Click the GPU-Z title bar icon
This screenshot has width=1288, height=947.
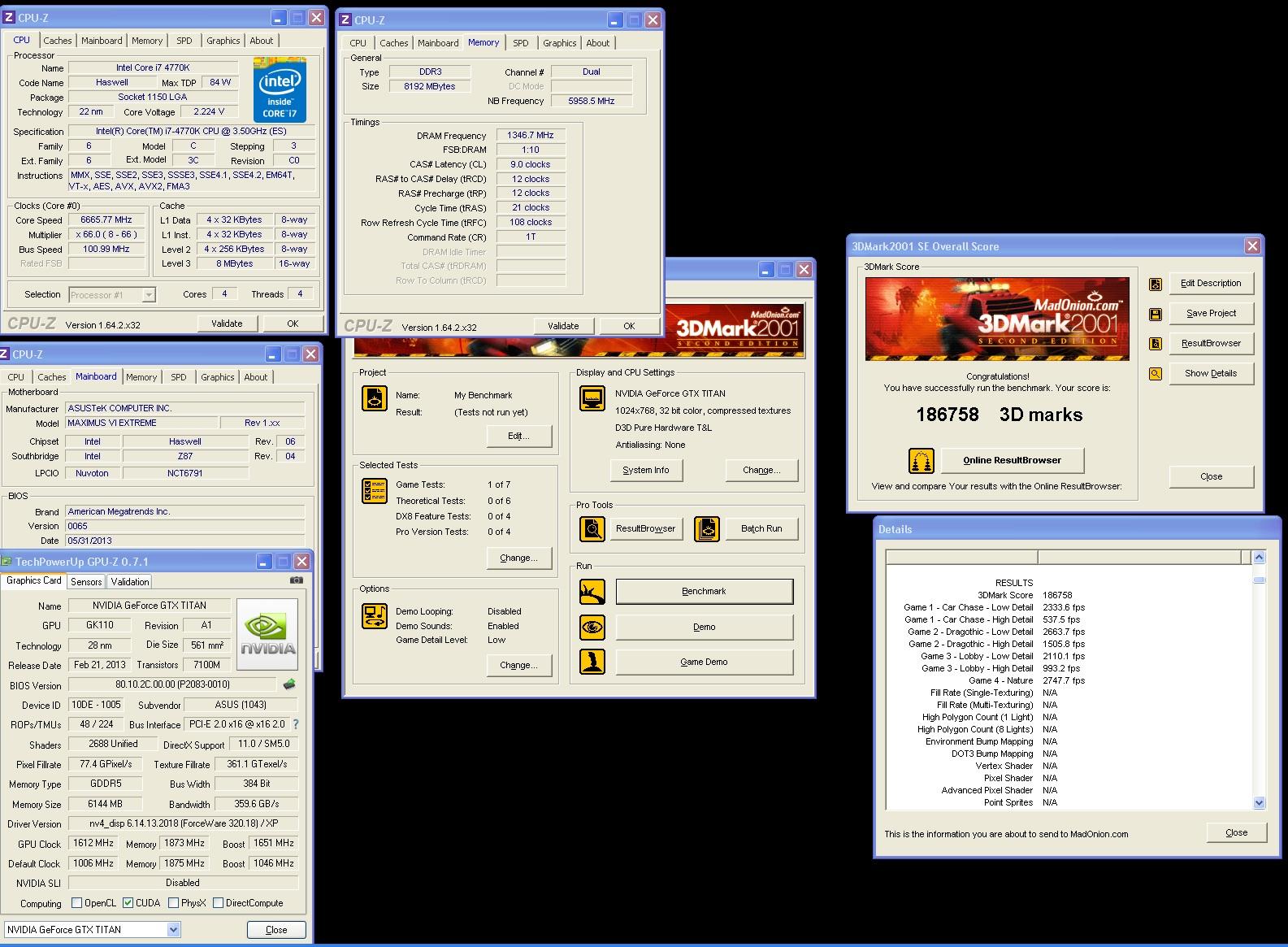[x=7, y=562]
